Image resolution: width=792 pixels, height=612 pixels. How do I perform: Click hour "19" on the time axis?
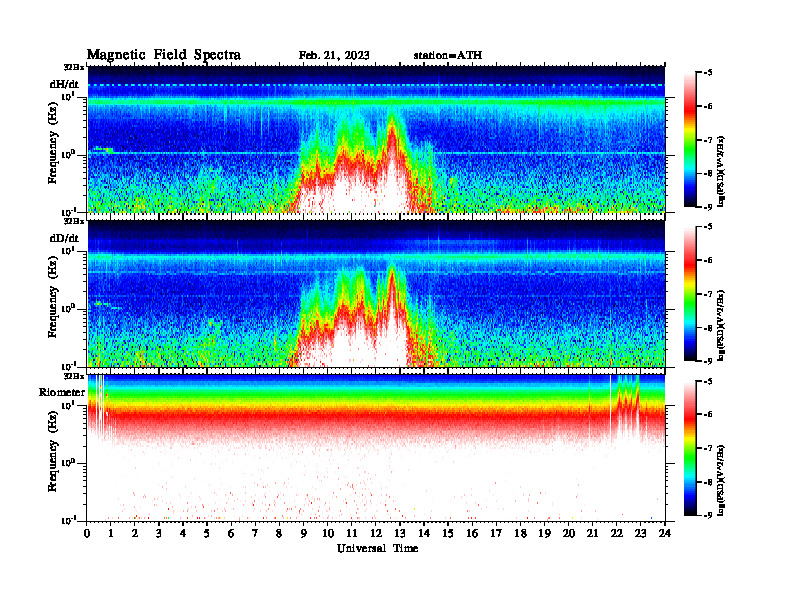[x=544, y=534]
